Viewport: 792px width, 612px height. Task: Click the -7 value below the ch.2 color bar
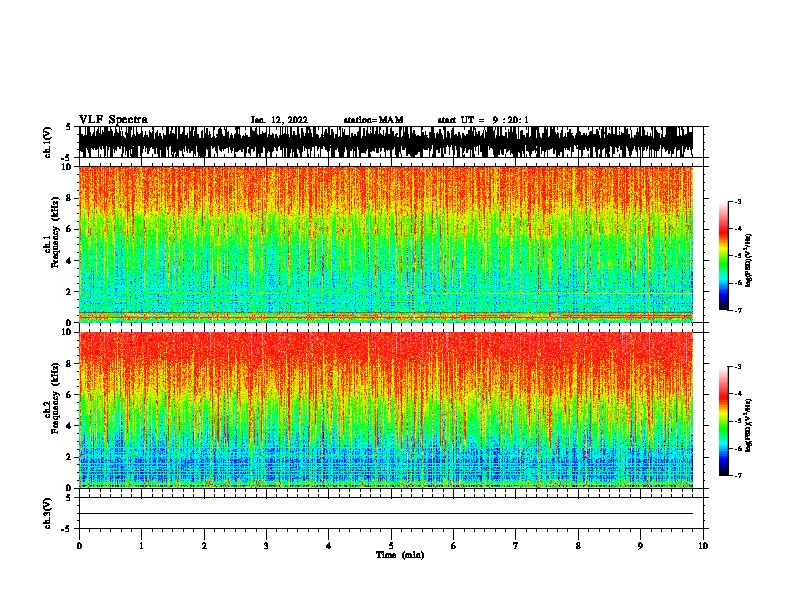738,475
